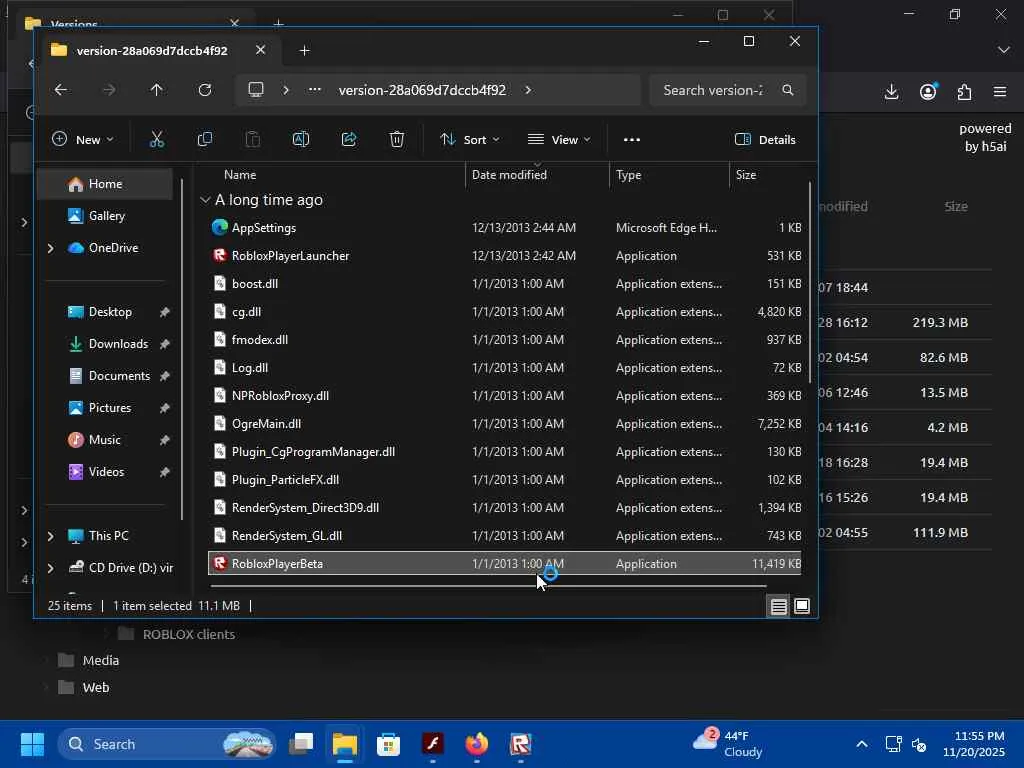The width and height of the screenshot is (1024, 768).
Task: Open the Windows Start button
Action: pyautogui.click(x=32, y=744)
